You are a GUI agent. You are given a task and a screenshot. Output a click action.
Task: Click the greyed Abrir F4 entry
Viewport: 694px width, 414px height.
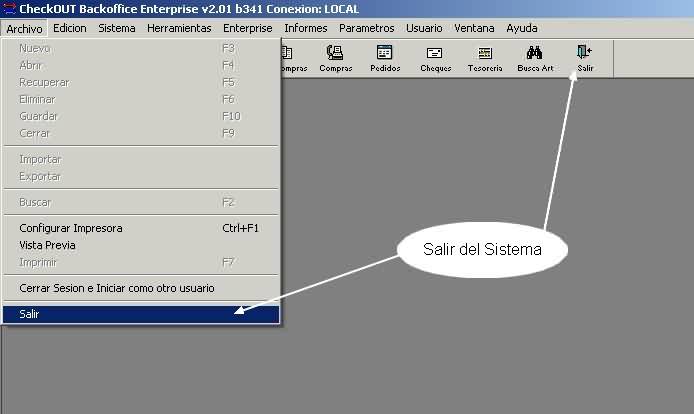(x=141, y=66)
